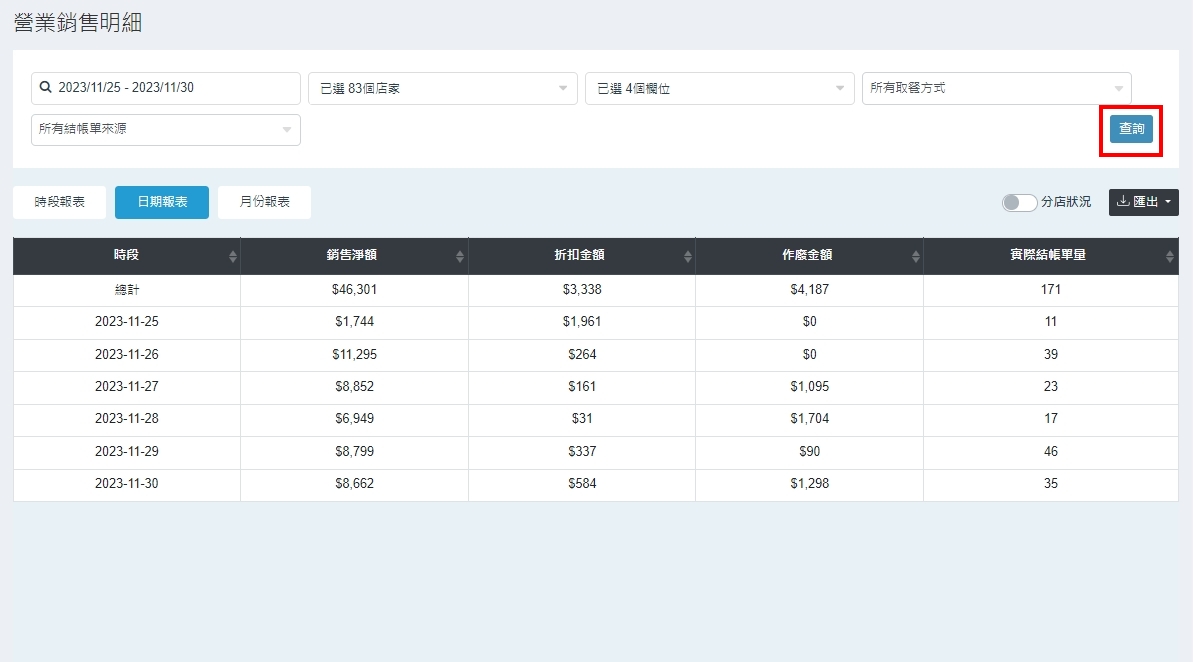Toggle the 分店狀況 switch

(1019, 202)
